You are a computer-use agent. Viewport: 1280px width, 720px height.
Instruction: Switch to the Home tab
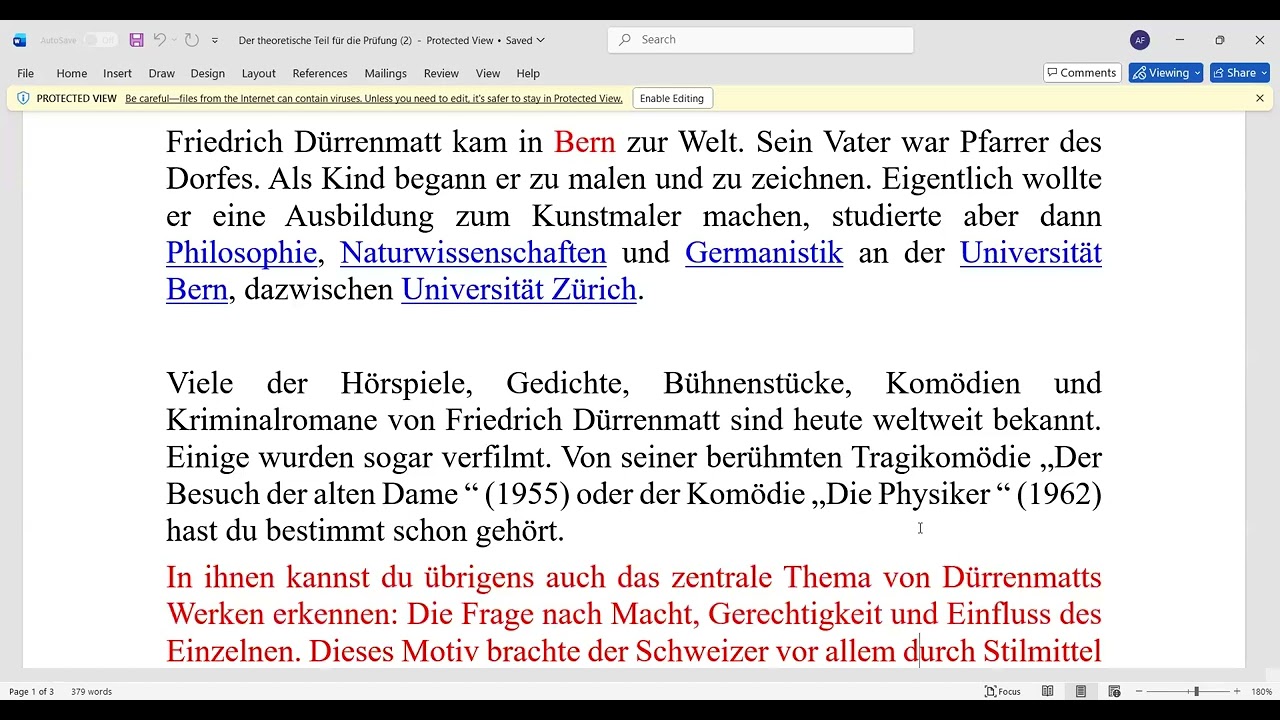[72, 73]
